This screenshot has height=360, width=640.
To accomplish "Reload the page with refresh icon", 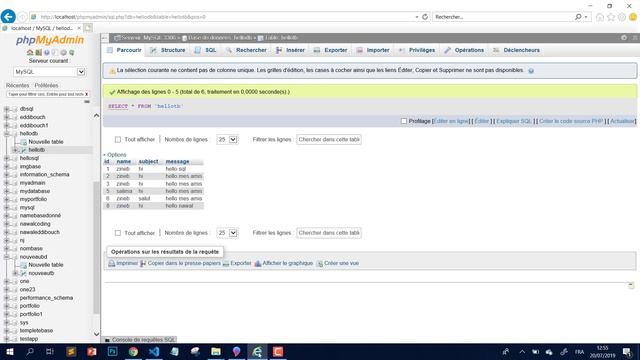I will point(425,17).
